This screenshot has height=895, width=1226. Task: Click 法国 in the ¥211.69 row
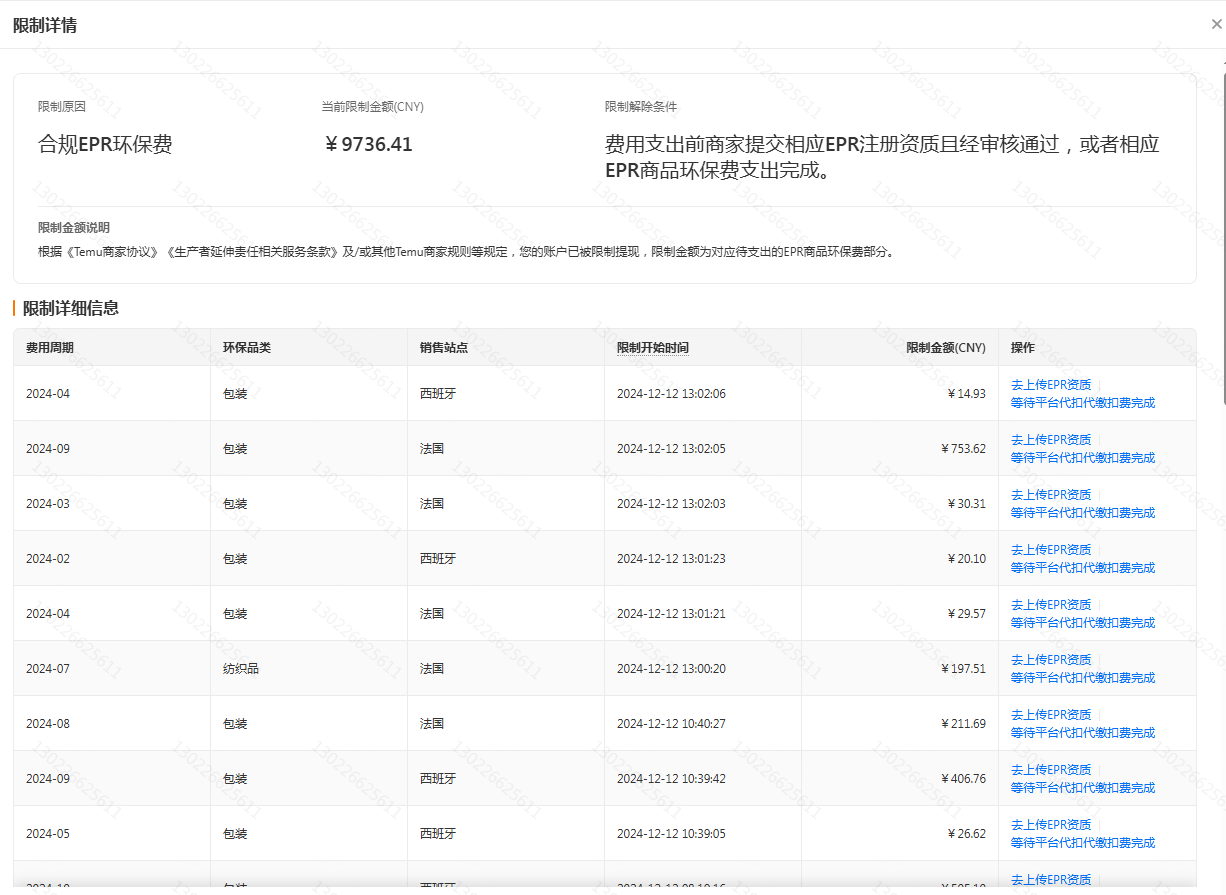pos(432,724)
